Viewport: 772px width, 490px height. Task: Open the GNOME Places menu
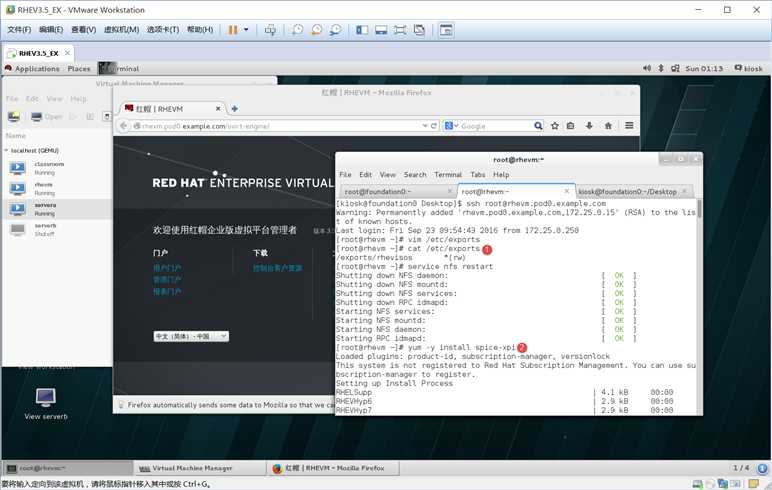(x=79, y=68)
